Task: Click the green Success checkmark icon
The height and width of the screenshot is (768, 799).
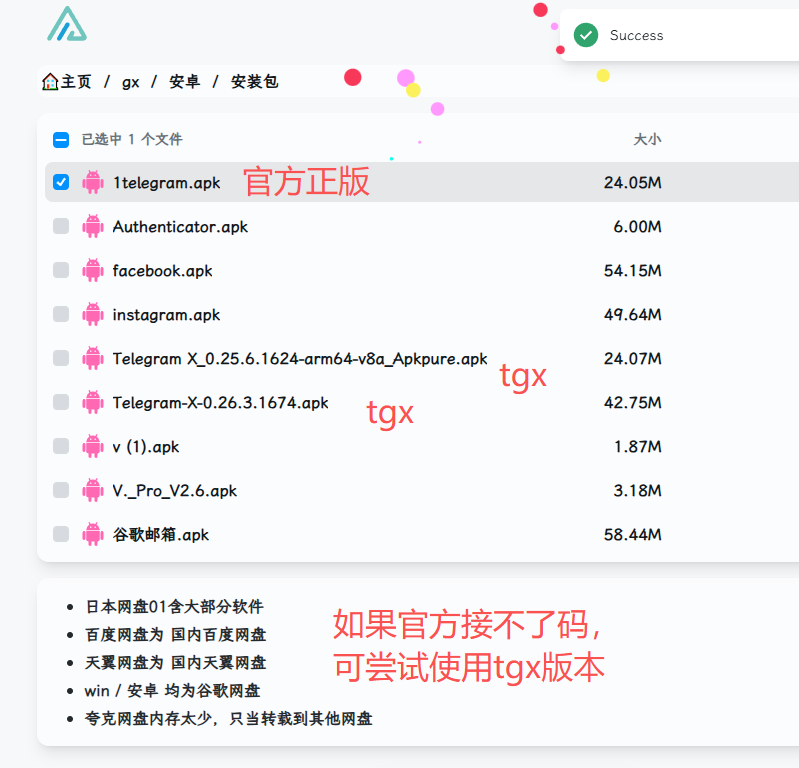Action: (586, 35)
